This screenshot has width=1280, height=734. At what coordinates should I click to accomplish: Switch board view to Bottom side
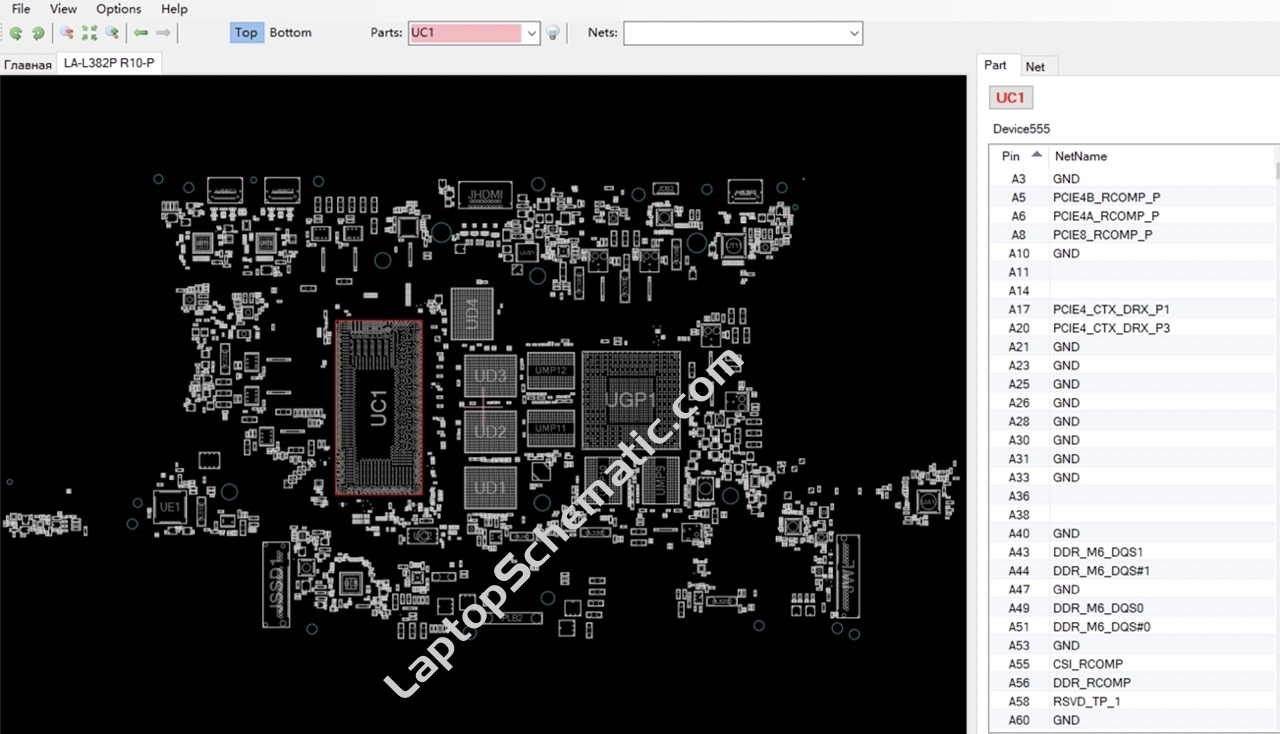pyautogui.click(x=290, y=32)
